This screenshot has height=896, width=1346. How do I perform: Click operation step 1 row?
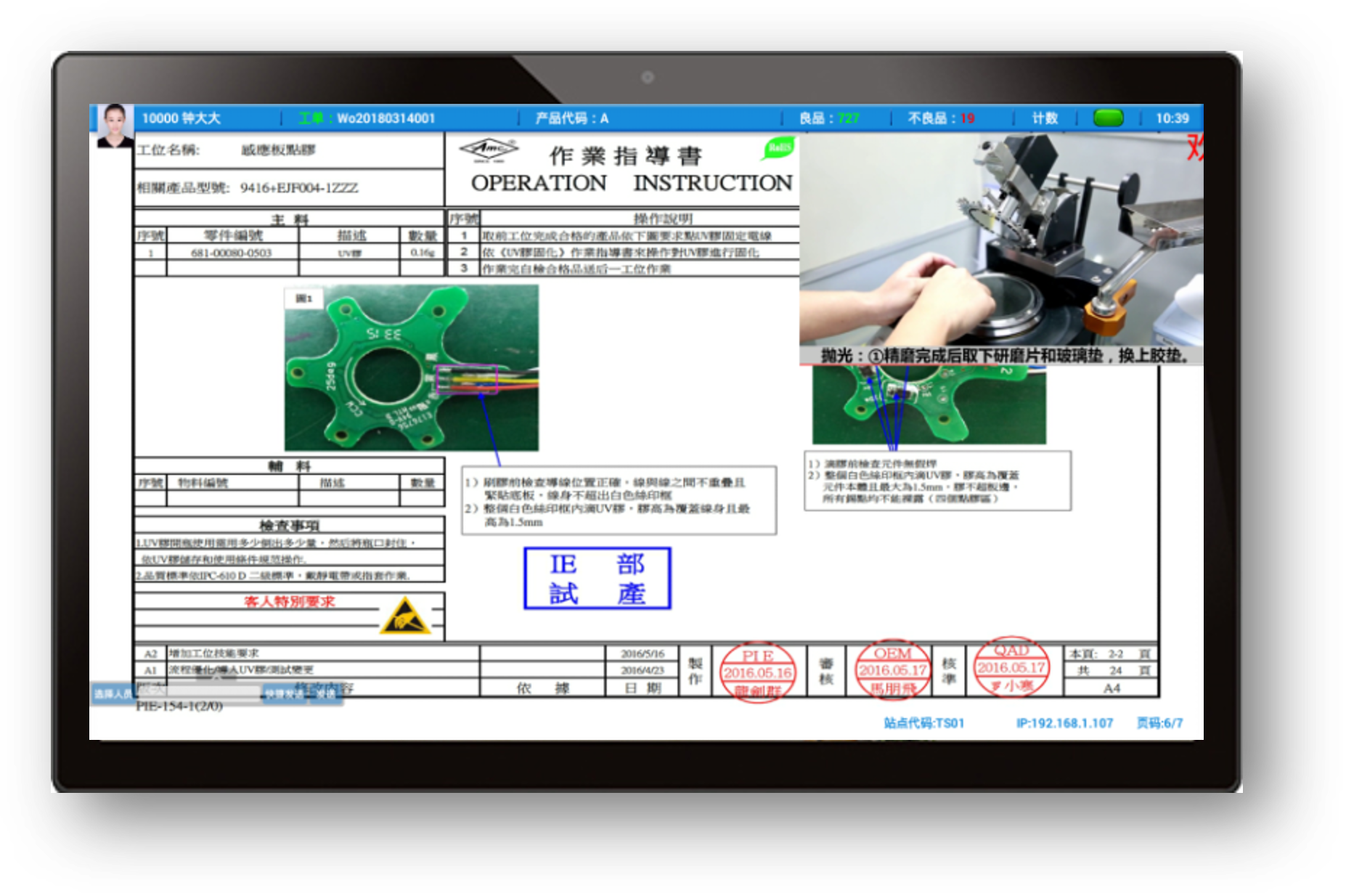[623, 236]
